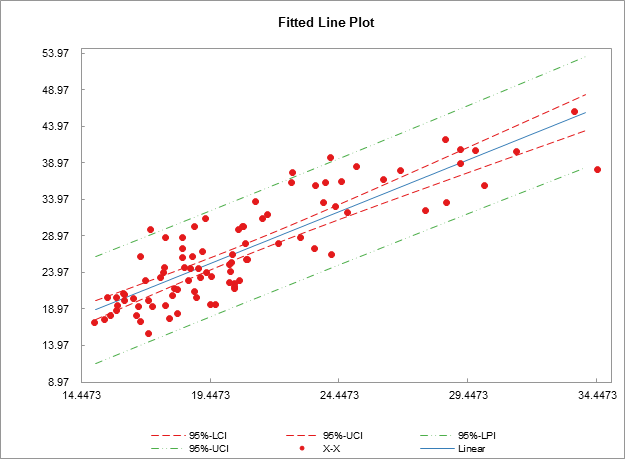Screen dimensions: 625x459
Task: Click the green dash-dot 95%-UCI legend entry
Action: [x=190, y=449]
